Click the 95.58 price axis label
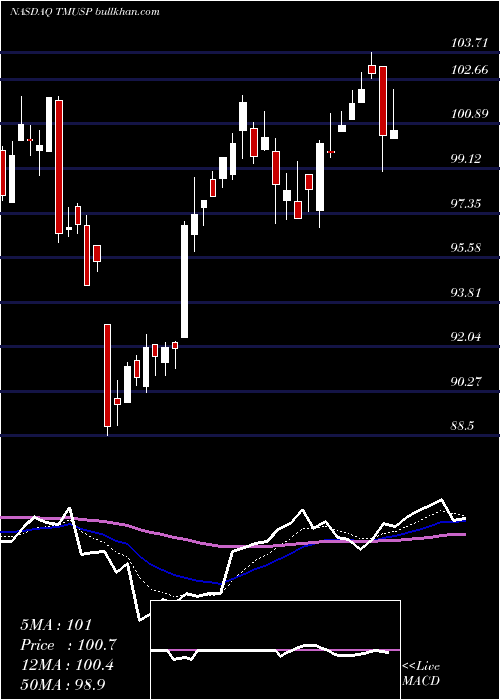 [467, 247]
